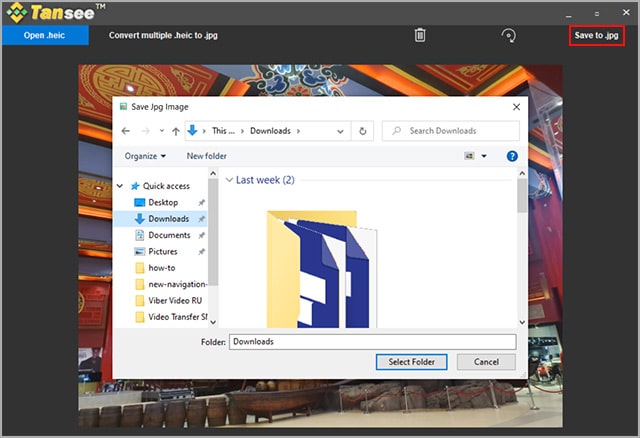
Task: Expand the address path dropdown
Action: (339, 131)
